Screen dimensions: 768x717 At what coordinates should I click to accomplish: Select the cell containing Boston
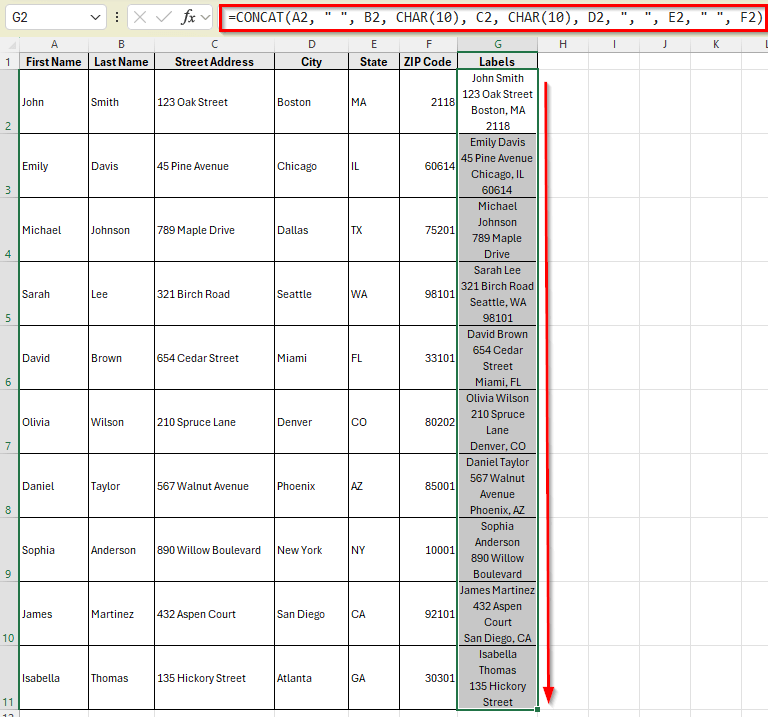coord(311,102)
